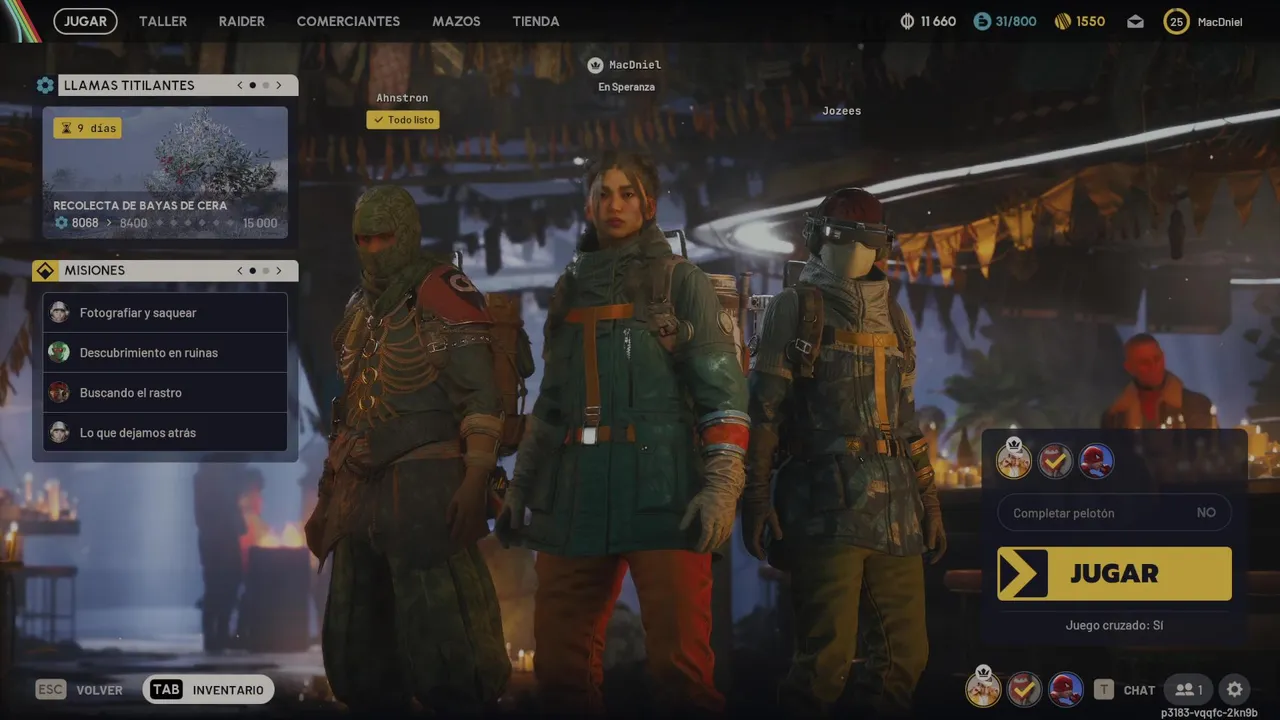
Task: Click the crown icon next to MacDniel nameplate
Action: point(596,65)
